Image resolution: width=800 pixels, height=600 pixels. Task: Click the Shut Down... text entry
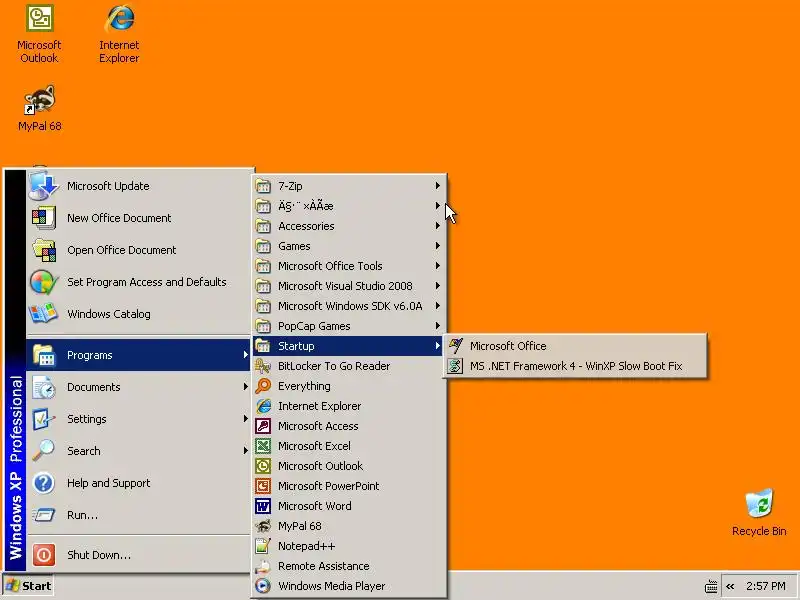[99, 555]
